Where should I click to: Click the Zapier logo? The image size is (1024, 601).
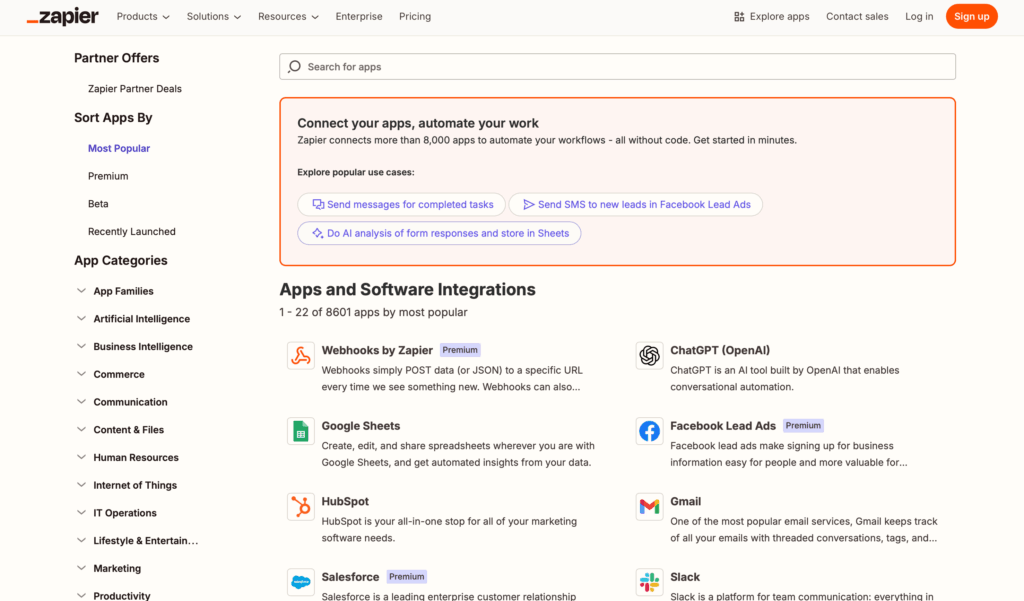pyautogui.click(x=63, y=17)
